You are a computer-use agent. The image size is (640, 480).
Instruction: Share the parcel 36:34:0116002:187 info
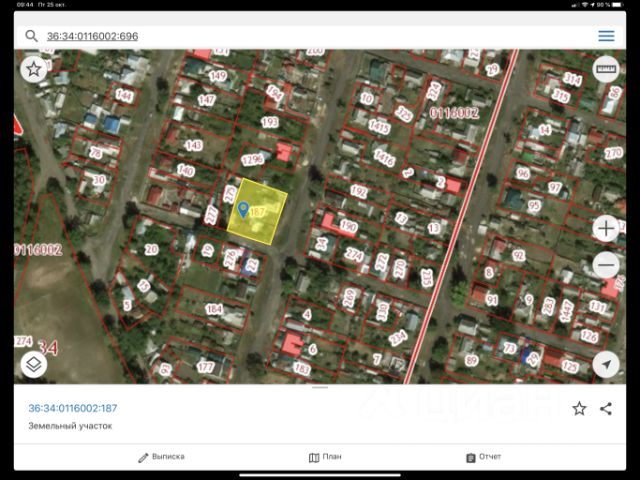[606, 408]
